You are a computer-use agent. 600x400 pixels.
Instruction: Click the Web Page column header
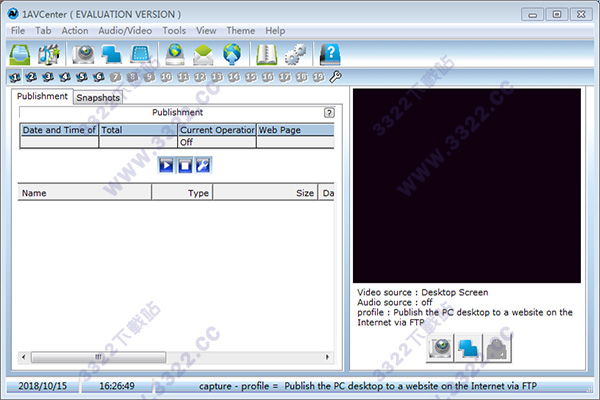pos(295,130)
